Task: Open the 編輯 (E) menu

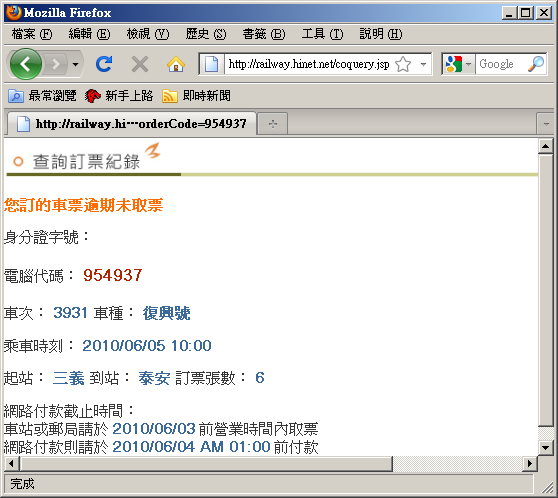Action: 89,34
